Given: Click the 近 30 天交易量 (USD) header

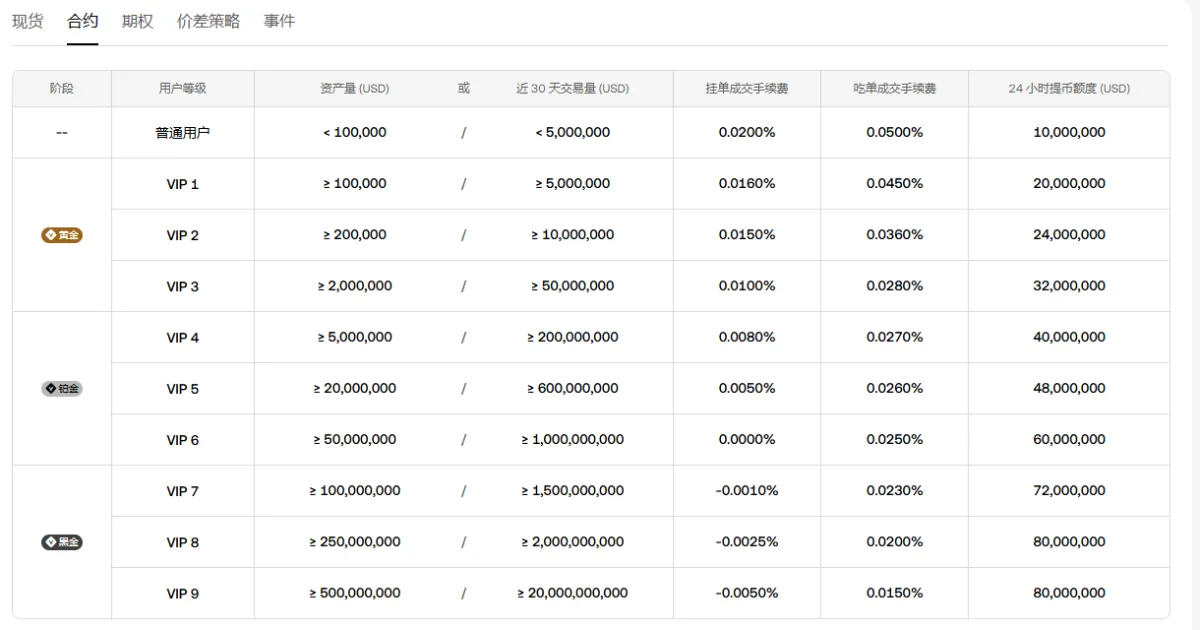Looking at the screenshot, I should tap(573, 88).
